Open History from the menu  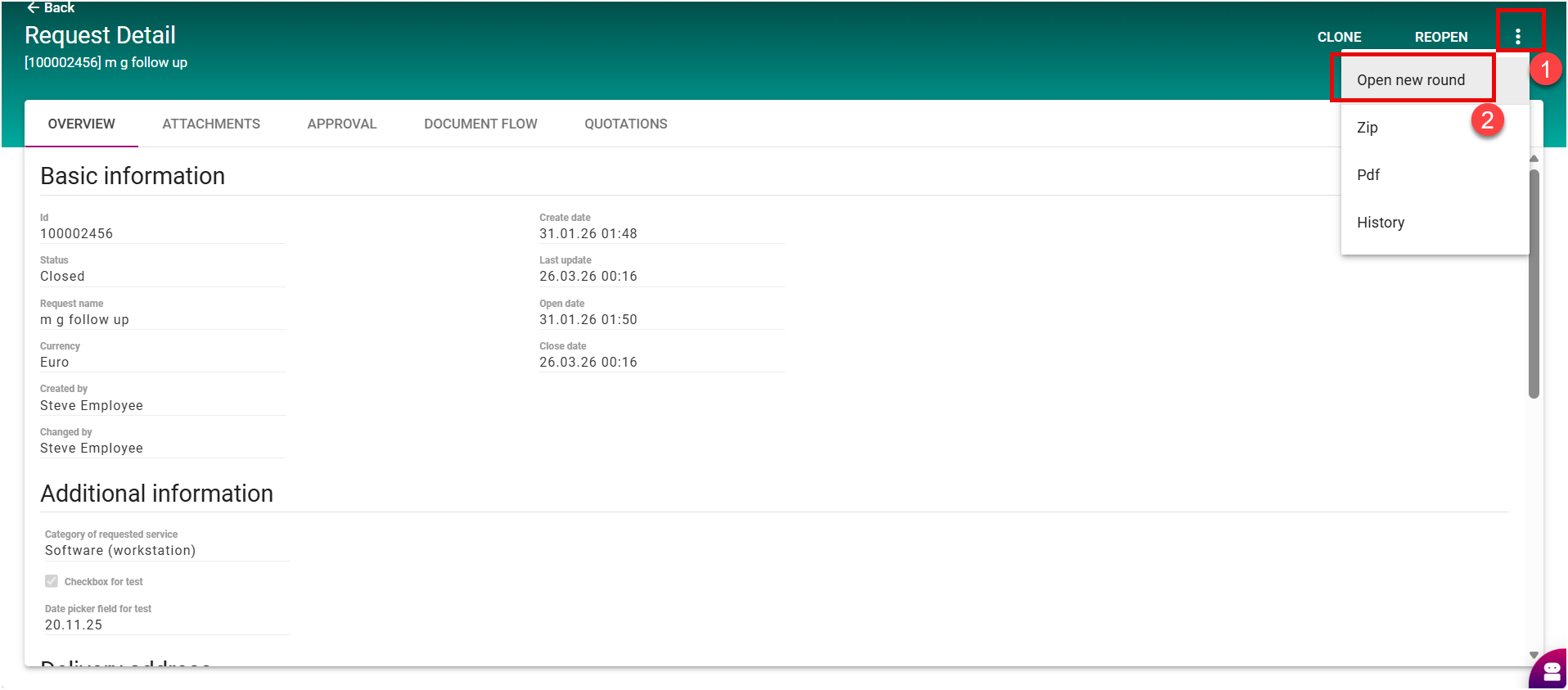[1381, 223]
